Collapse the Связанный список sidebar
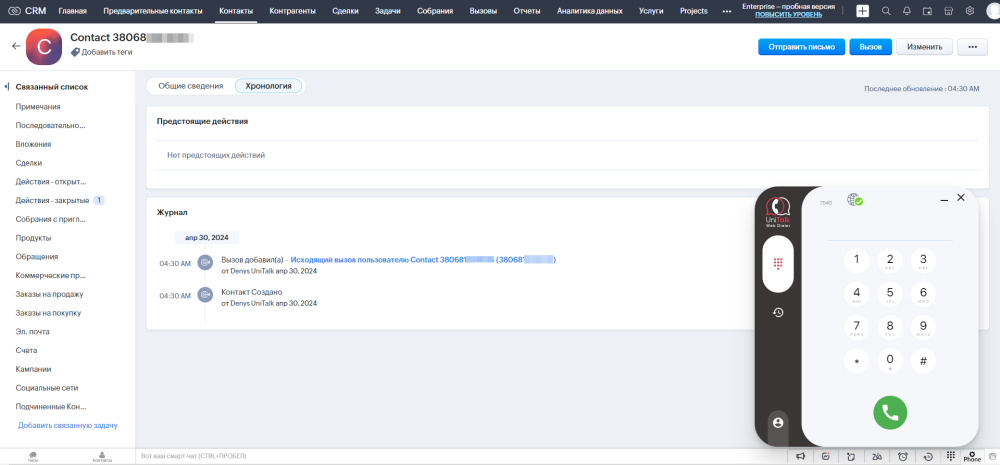1000x465 pixels. (x=7, y=87)
